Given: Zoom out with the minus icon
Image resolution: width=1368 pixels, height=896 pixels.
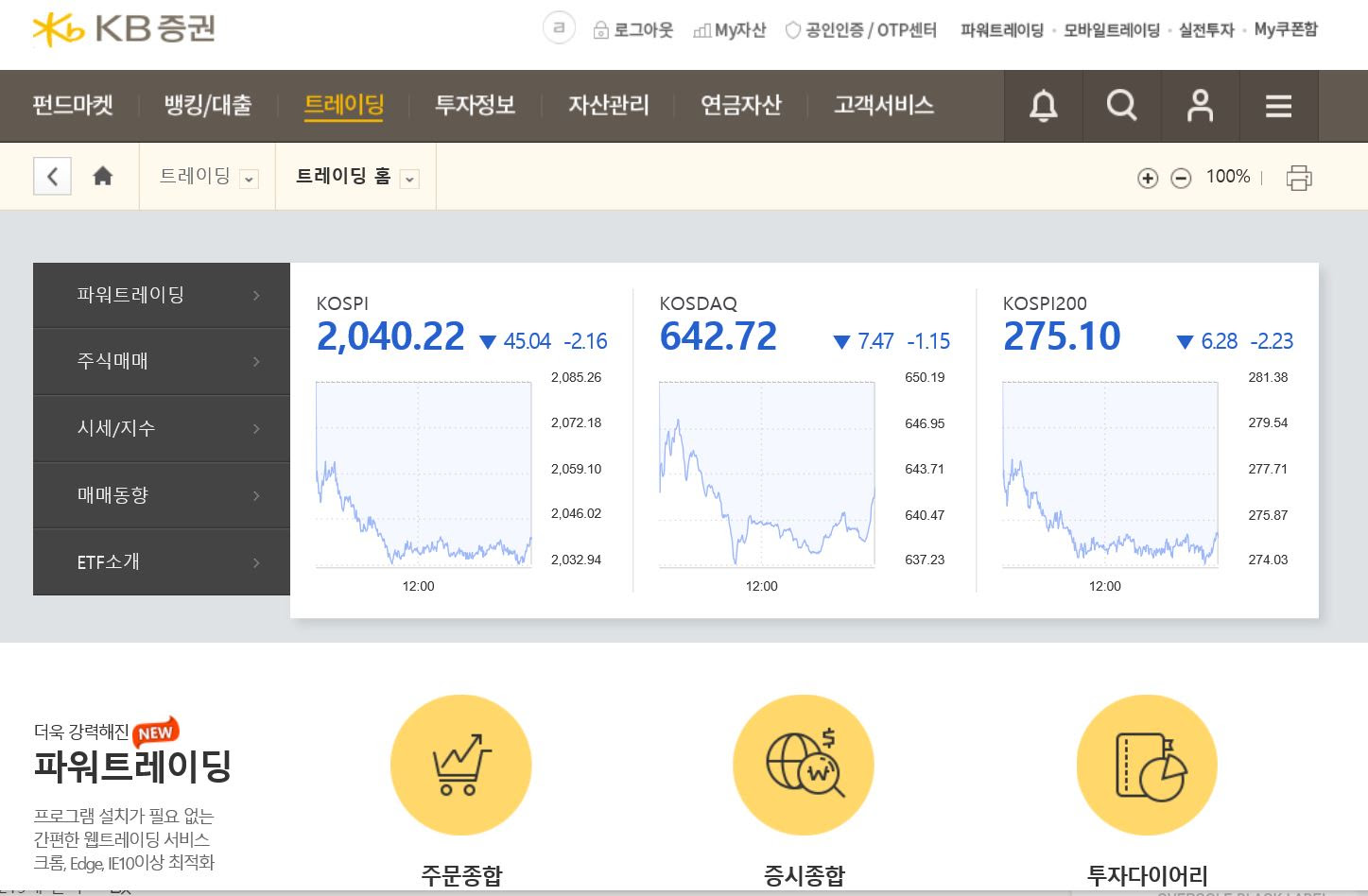Looking at the screenshot, I should [x=1181, y=178].
